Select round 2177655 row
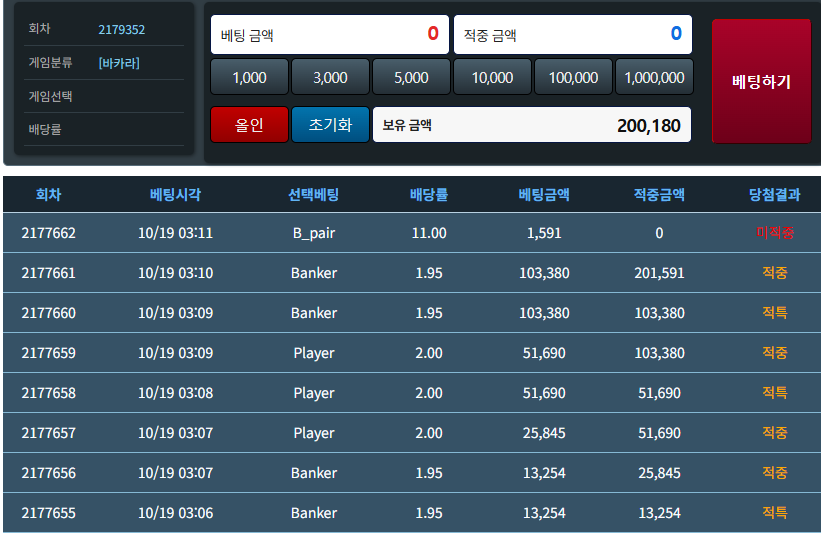The width and height of the screenshot is (821, 533). tap(412, 513)
